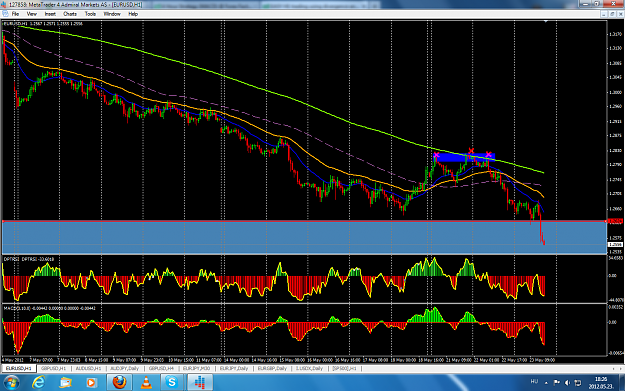Open Windows Explorer from the taskbar
625x391 pixels.
click(65, 383)
